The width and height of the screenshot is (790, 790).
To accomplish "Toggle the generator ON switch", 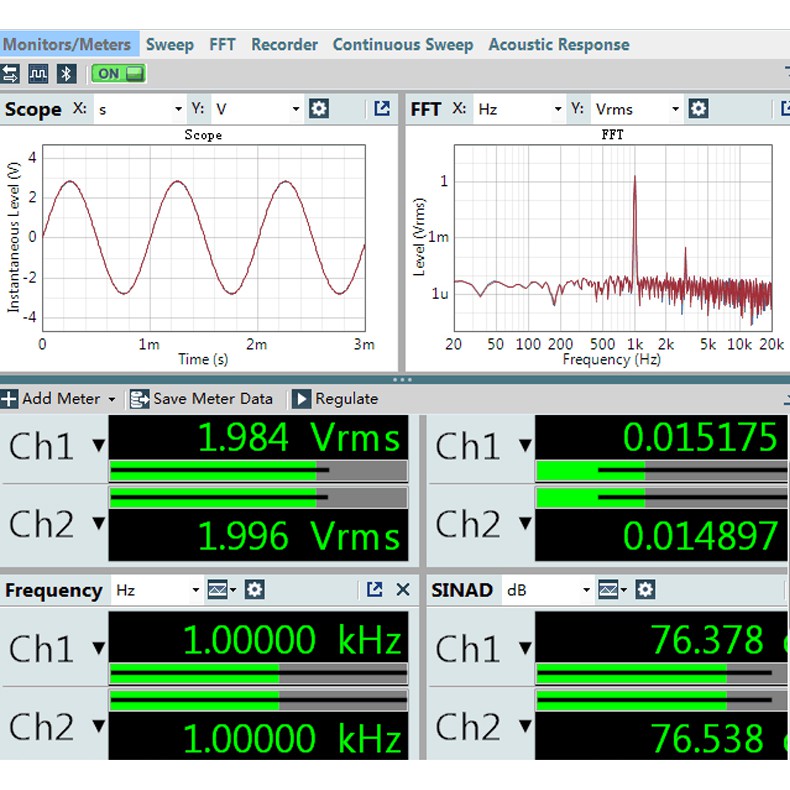I will pos(119,74).
